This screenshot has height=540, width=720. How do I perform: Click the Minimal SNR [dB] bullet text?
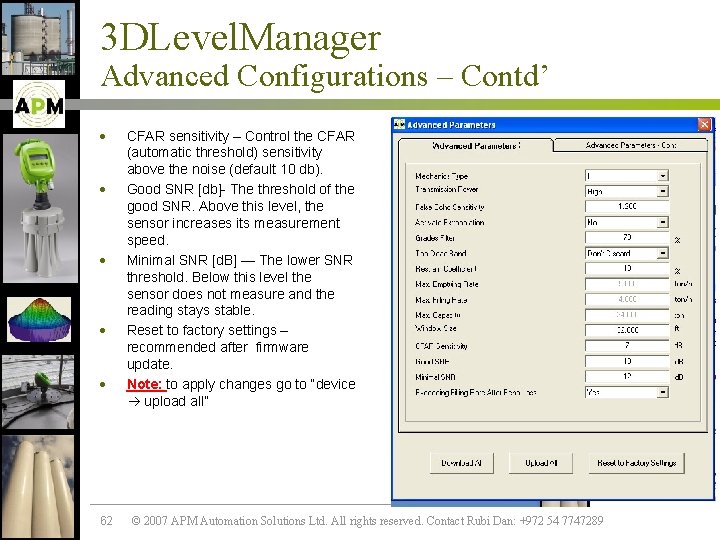click(240, 285)
